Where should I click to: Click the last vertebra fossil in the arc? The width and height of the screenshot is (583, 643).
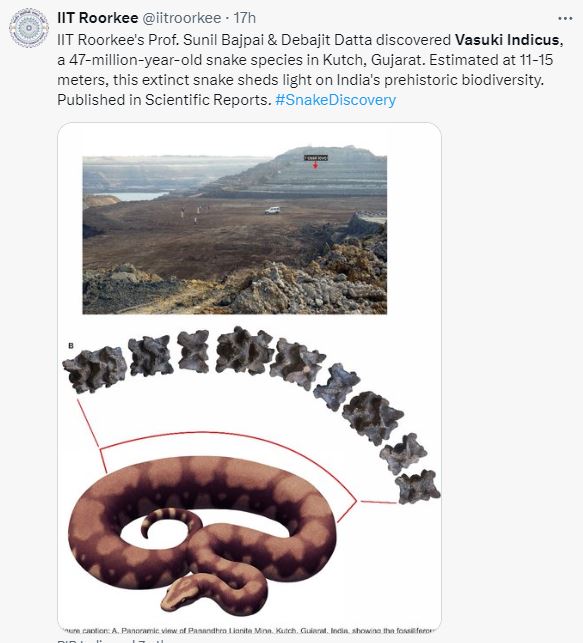click(x=417, y=487)
